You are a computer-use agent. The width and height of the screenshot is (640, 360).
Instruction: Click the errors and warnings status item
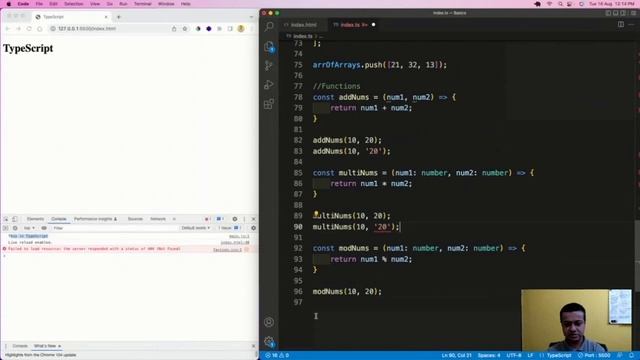coord(278,356)
